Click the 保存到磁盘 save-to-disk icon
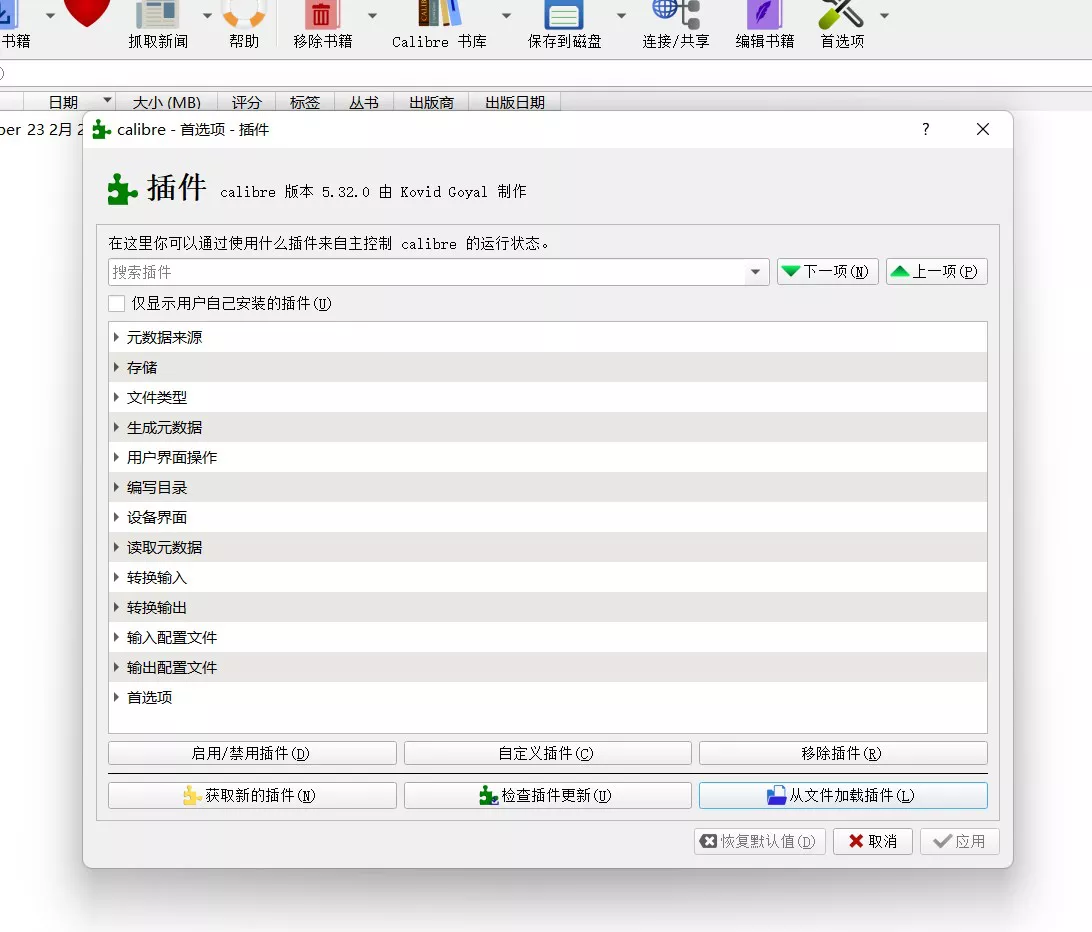 564,14
